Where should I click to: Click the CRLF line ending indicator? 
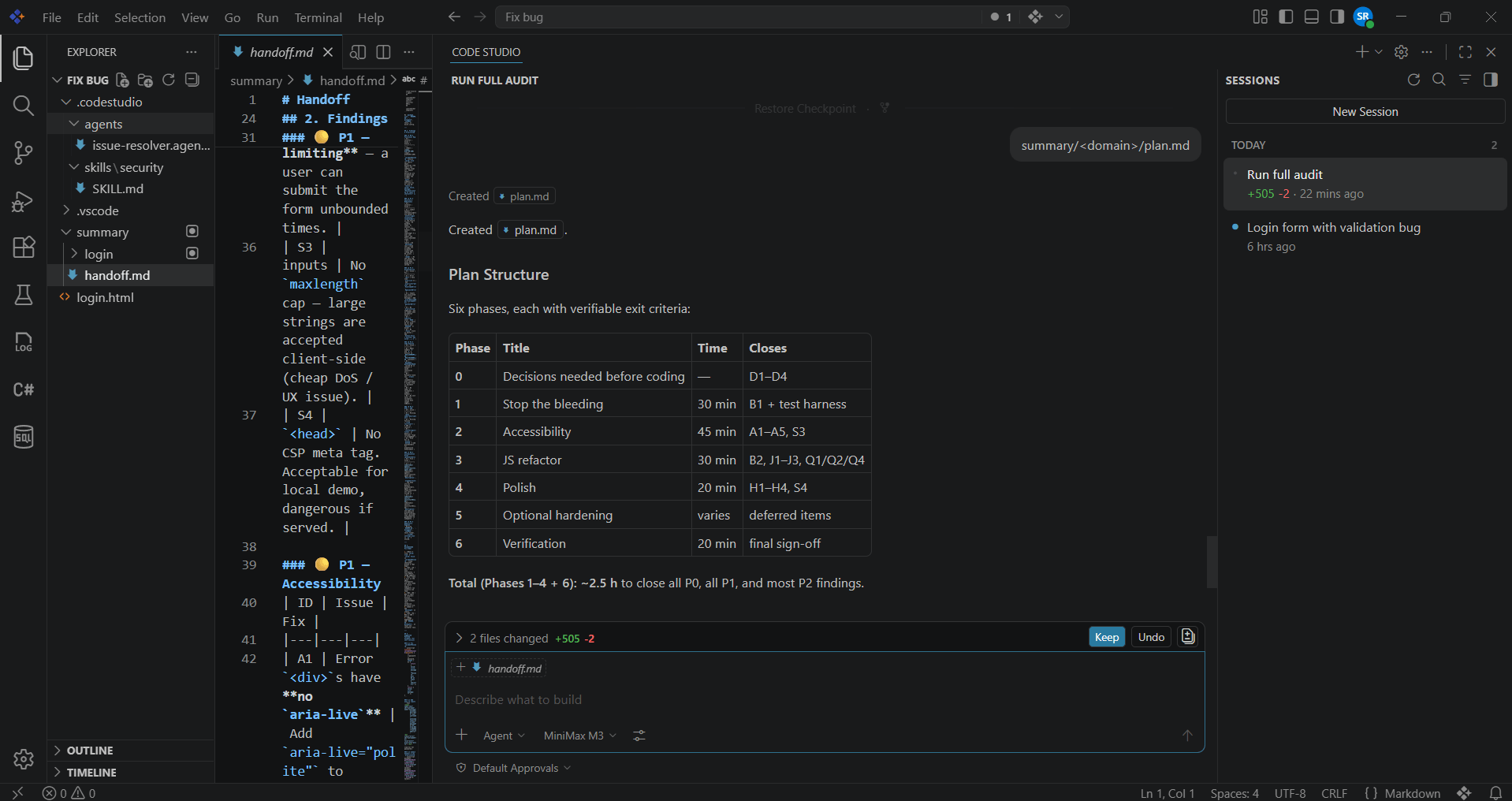[x=1334, y=793]
